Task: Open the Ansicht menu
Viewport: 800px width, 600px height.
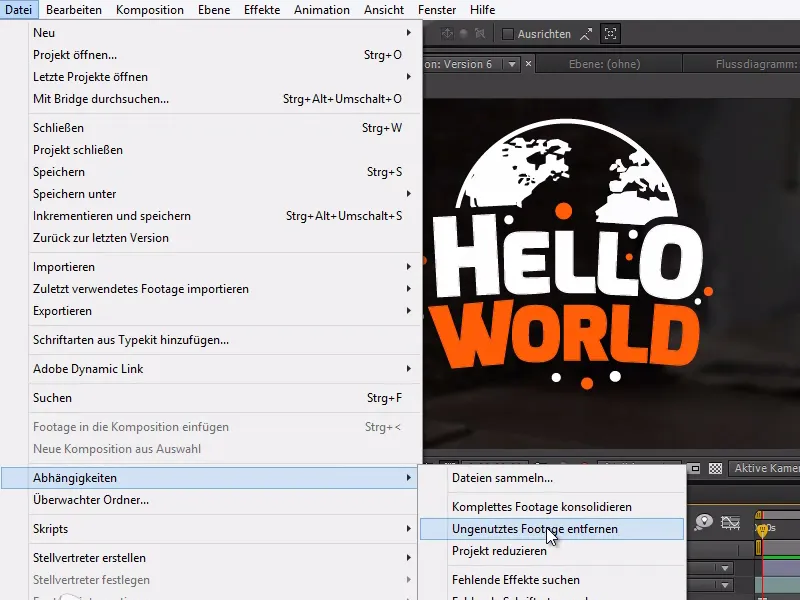Action: click(384, 10)
